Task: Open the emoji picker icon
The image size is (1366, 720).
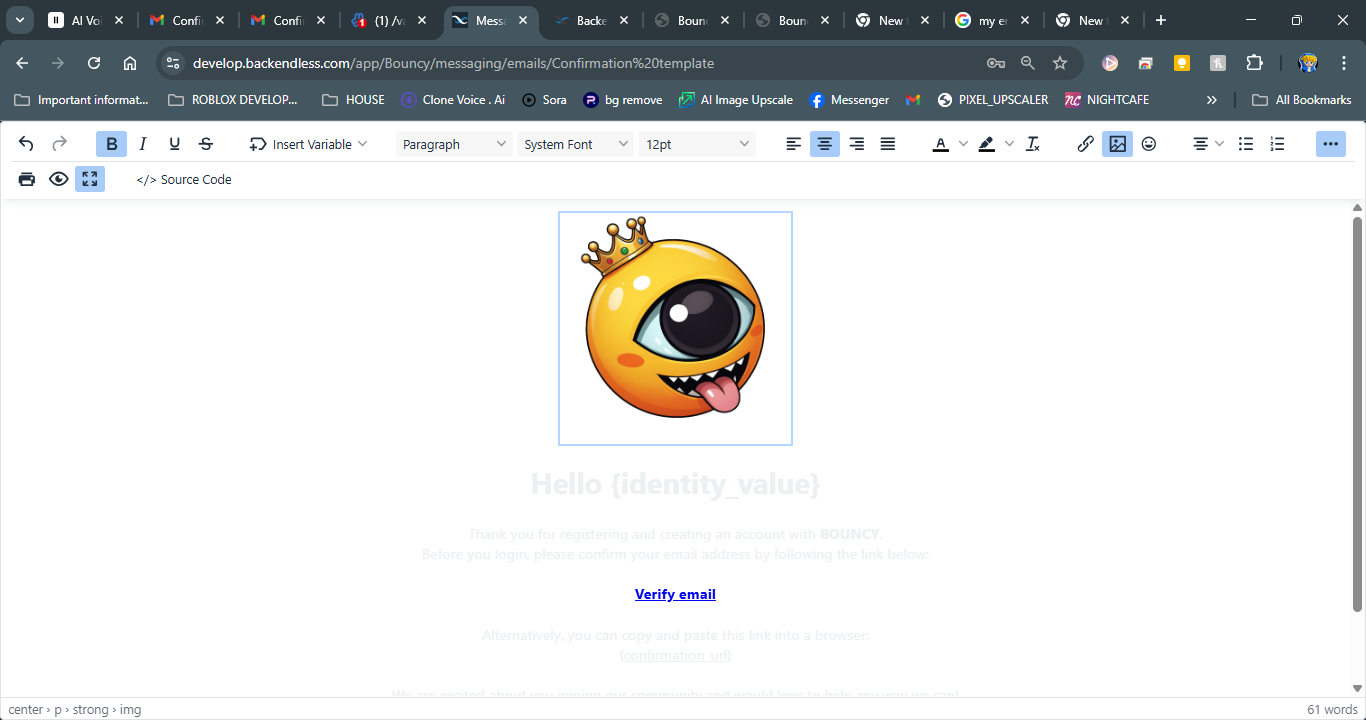Action: tap(1149, 144)
